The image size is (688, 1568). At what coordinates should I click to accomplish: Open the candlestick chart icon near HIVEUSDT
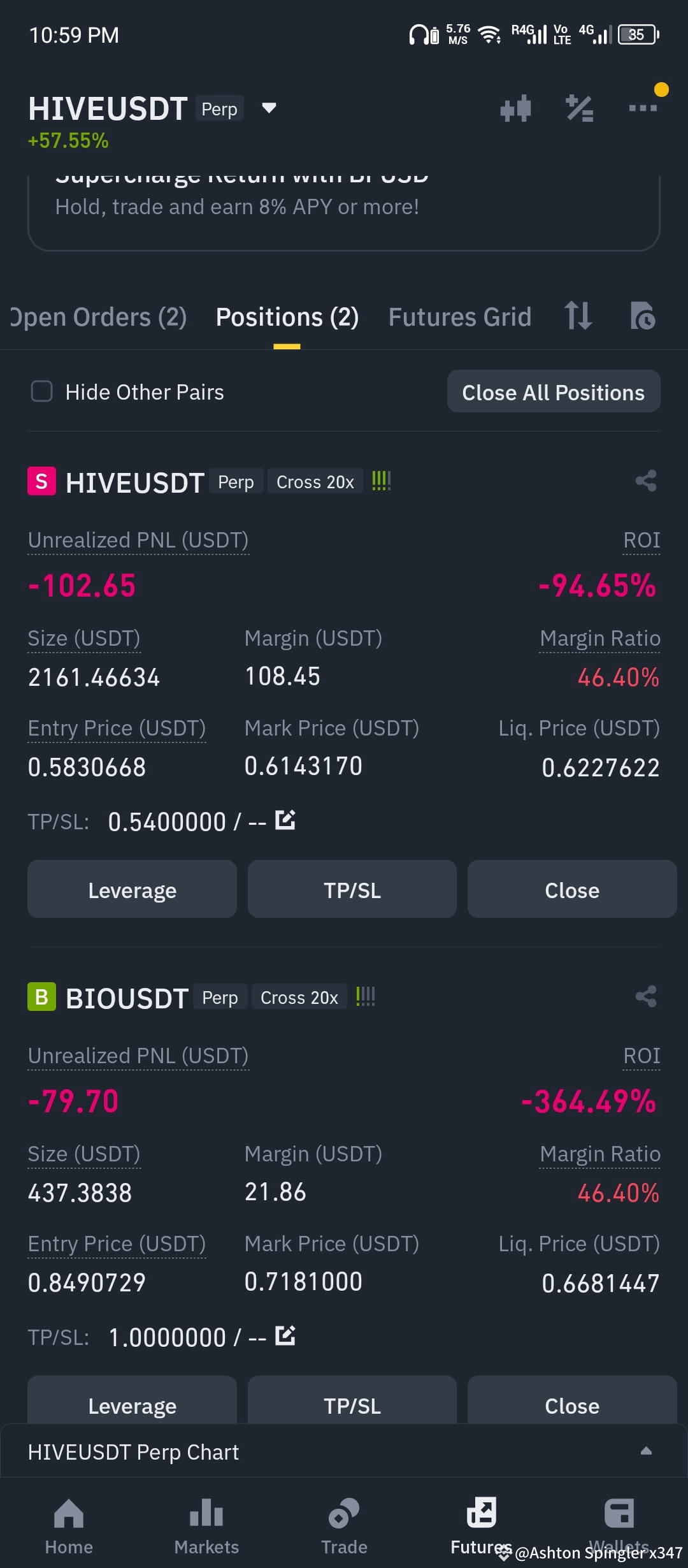516,108
